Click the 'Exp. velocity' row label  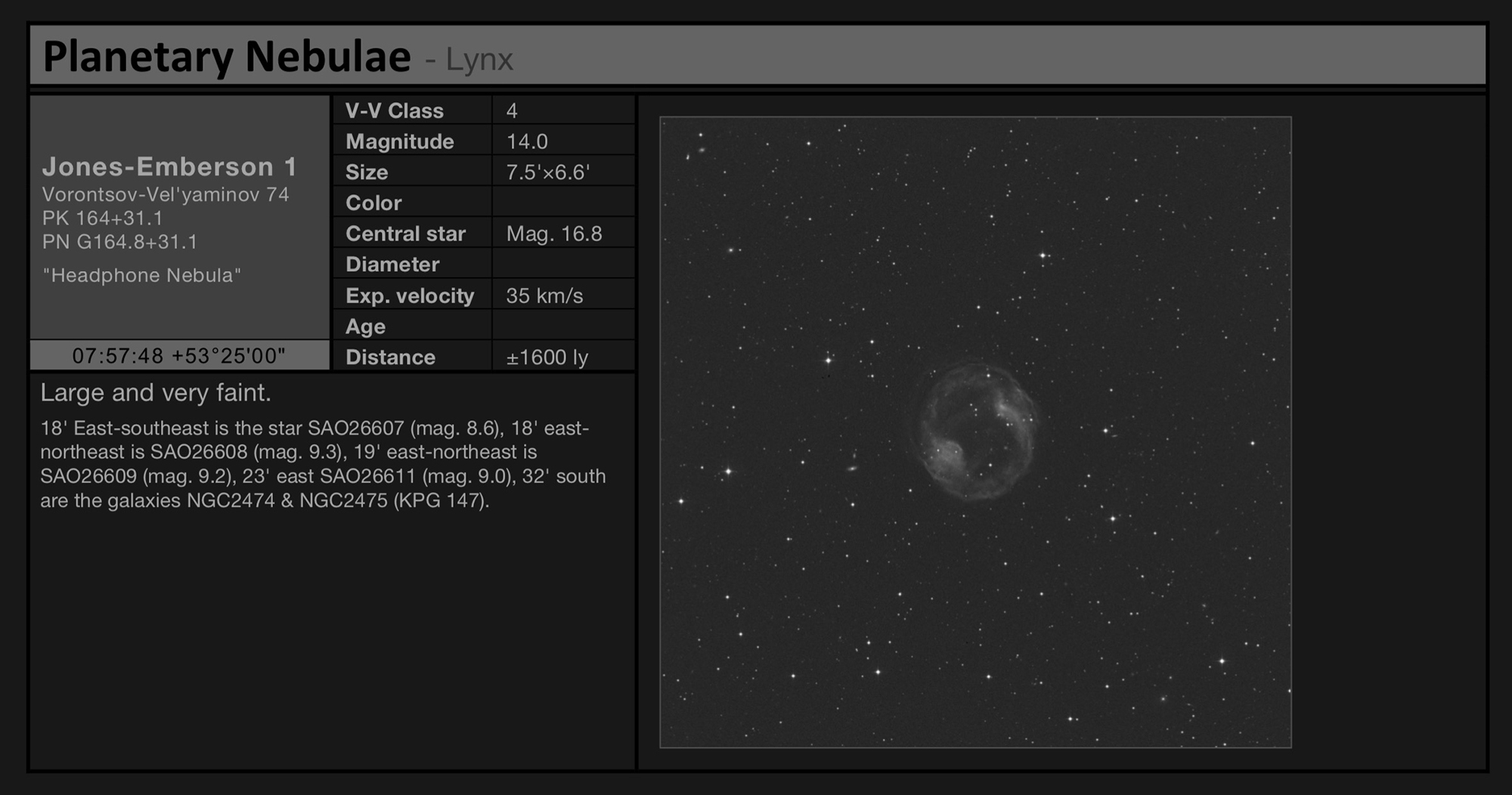(x=410, y=295)
